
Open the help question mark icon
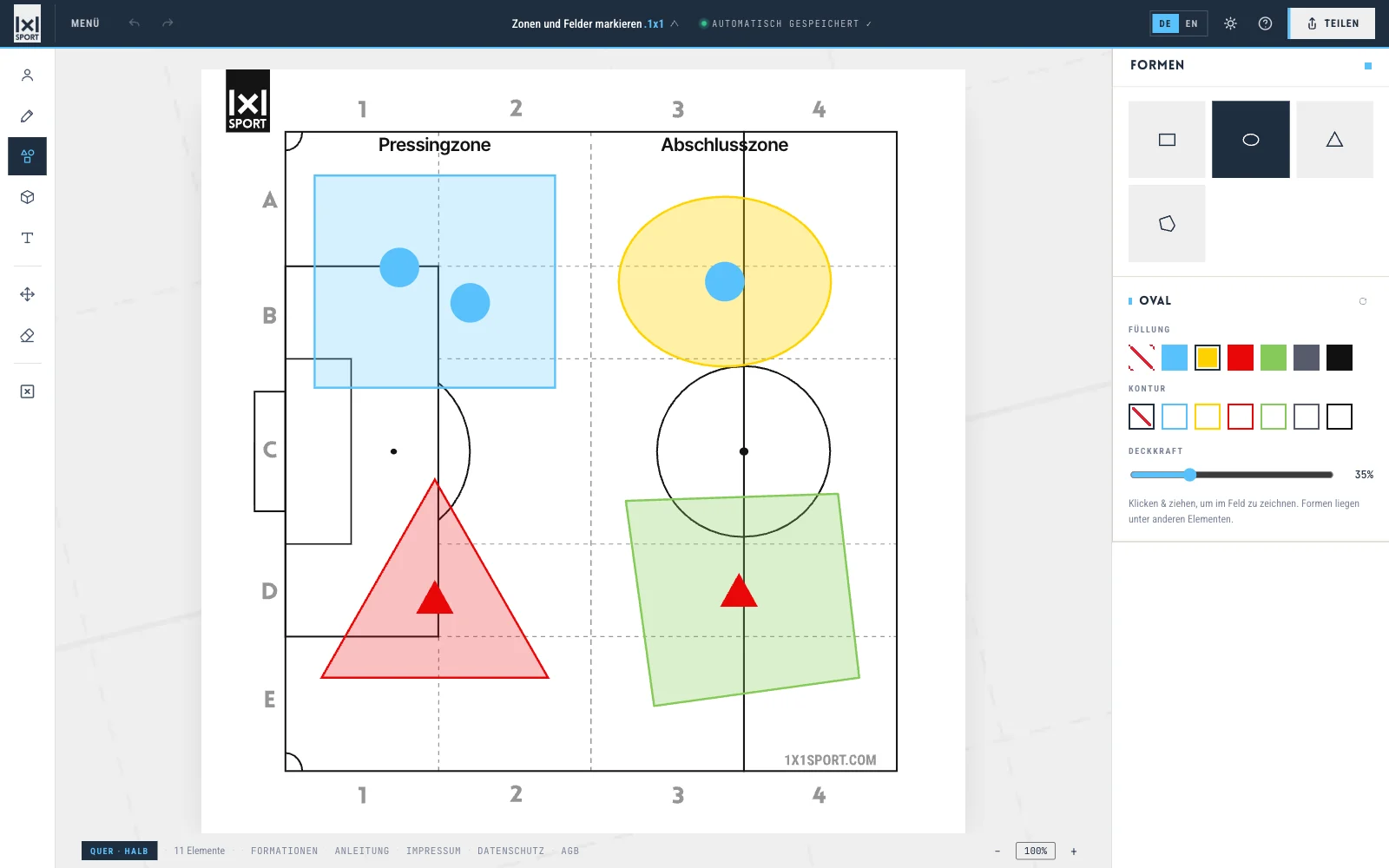(1265, 23)
